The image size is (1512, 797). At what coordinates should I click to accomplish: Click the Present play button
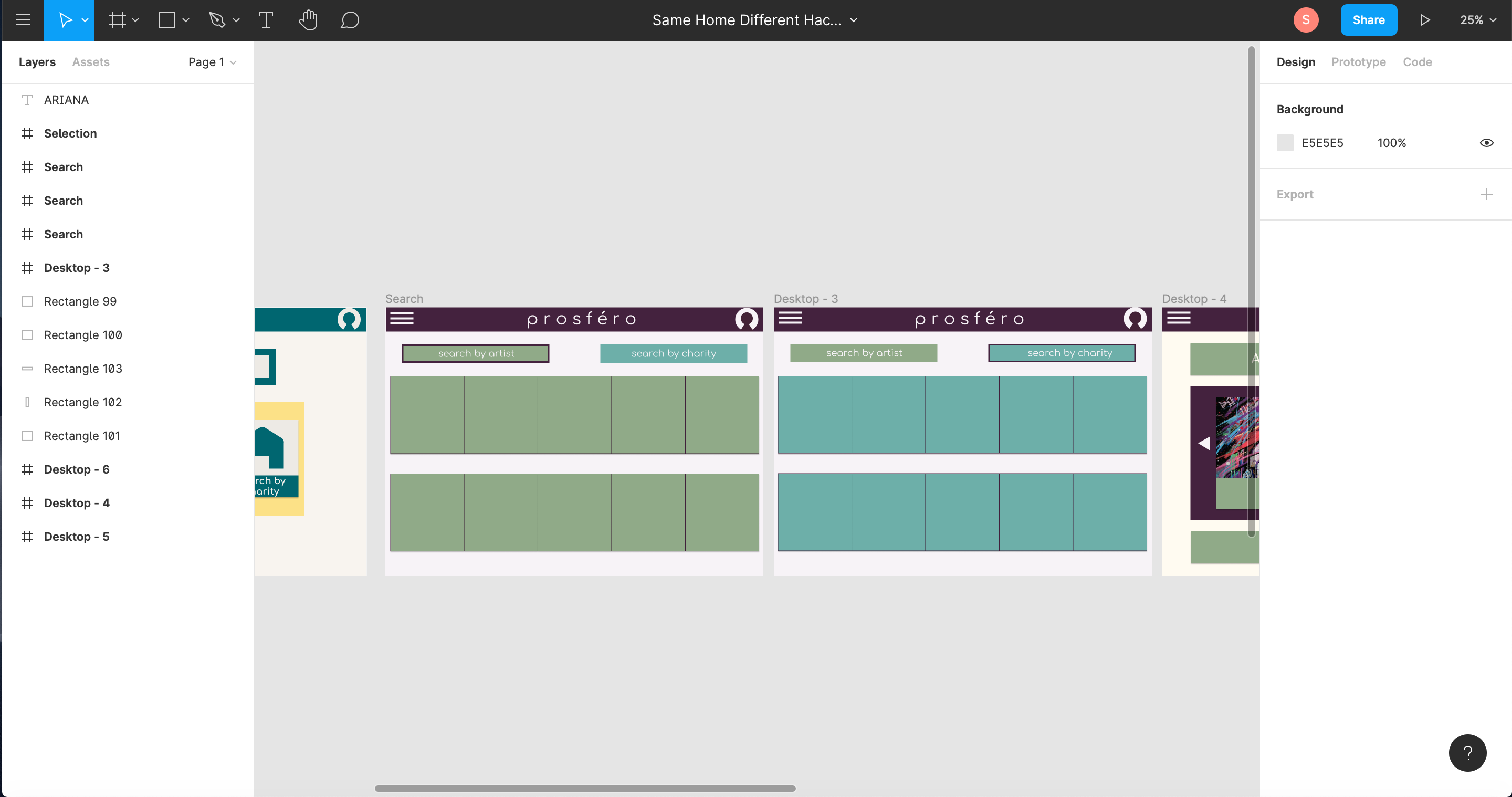[1424, 20]
